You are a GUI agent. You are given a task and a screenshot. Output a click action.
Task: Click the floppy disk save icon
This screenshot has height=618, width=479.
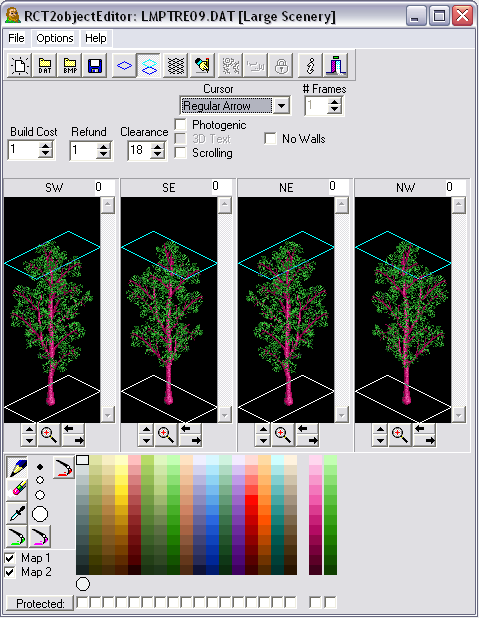click(95, 65)
